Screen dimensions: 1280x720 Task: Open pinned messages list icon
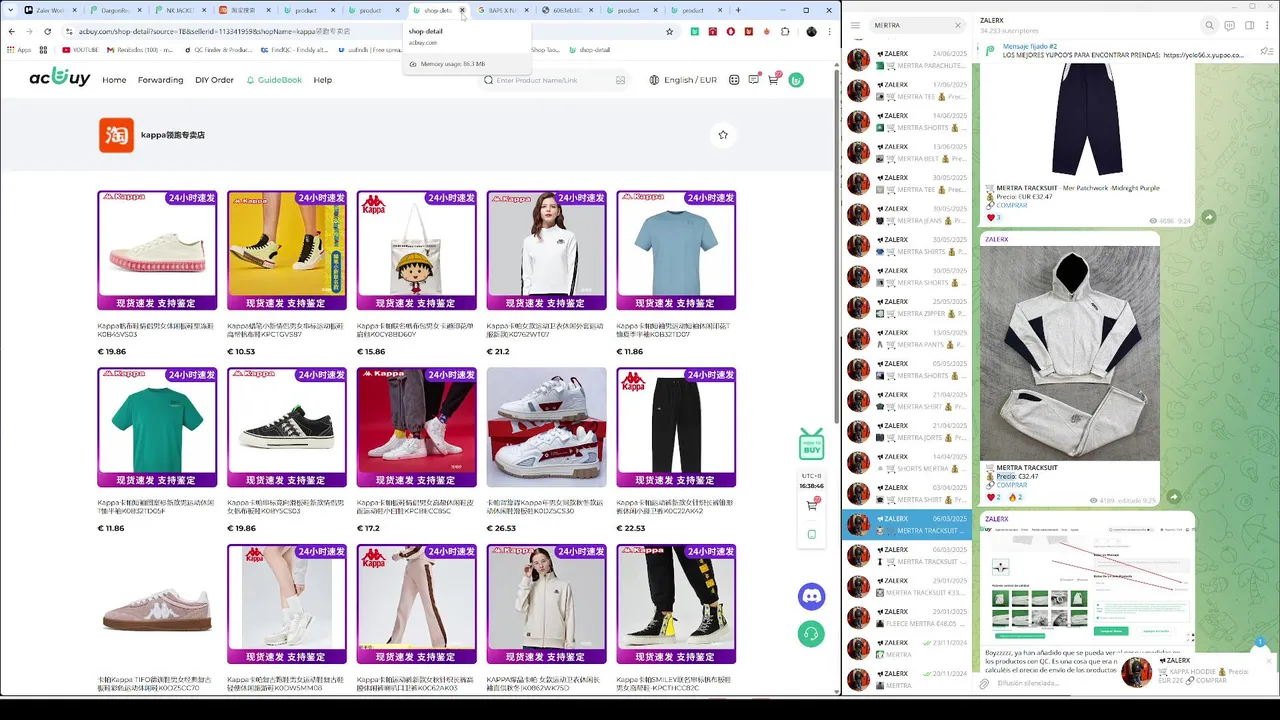pyautogui.click(x=1266, y=50)
